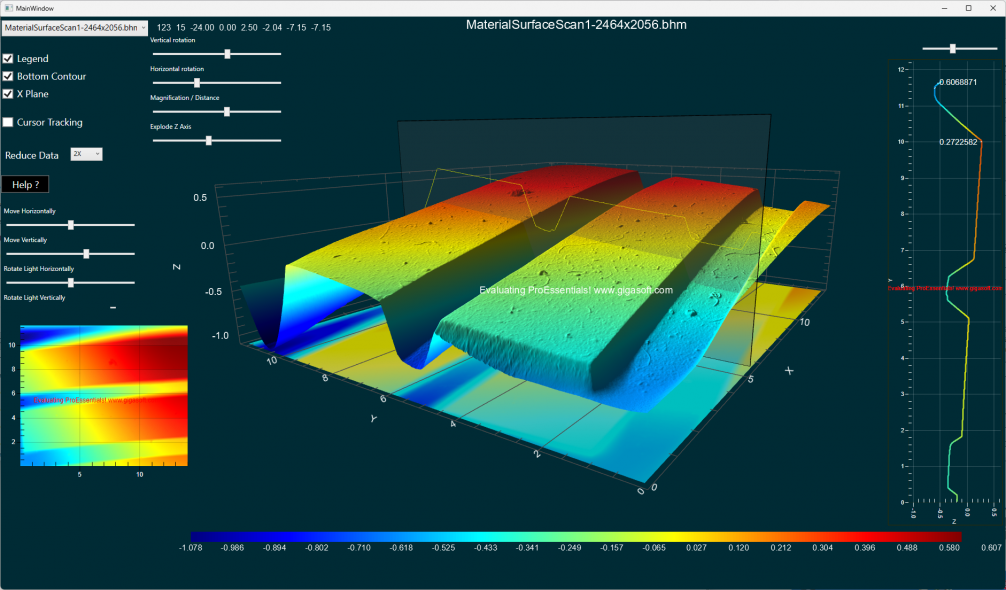Image resolution: width=1006 pixels, height=590 pixels.
Task: Click the Move Horizontally slider handle
Action: click(x=70, y=224)
